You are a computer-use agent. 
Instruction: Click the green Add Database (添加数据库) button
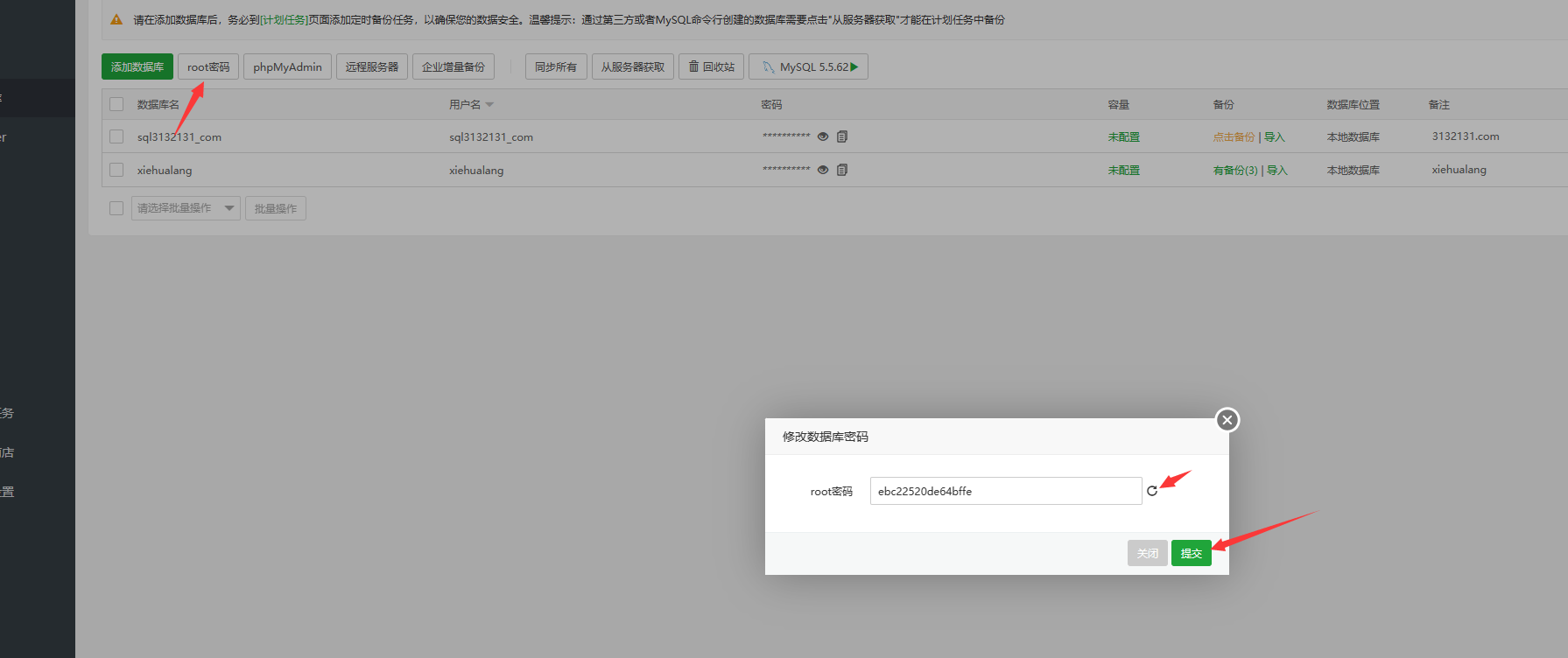click(x=137, y=66)
